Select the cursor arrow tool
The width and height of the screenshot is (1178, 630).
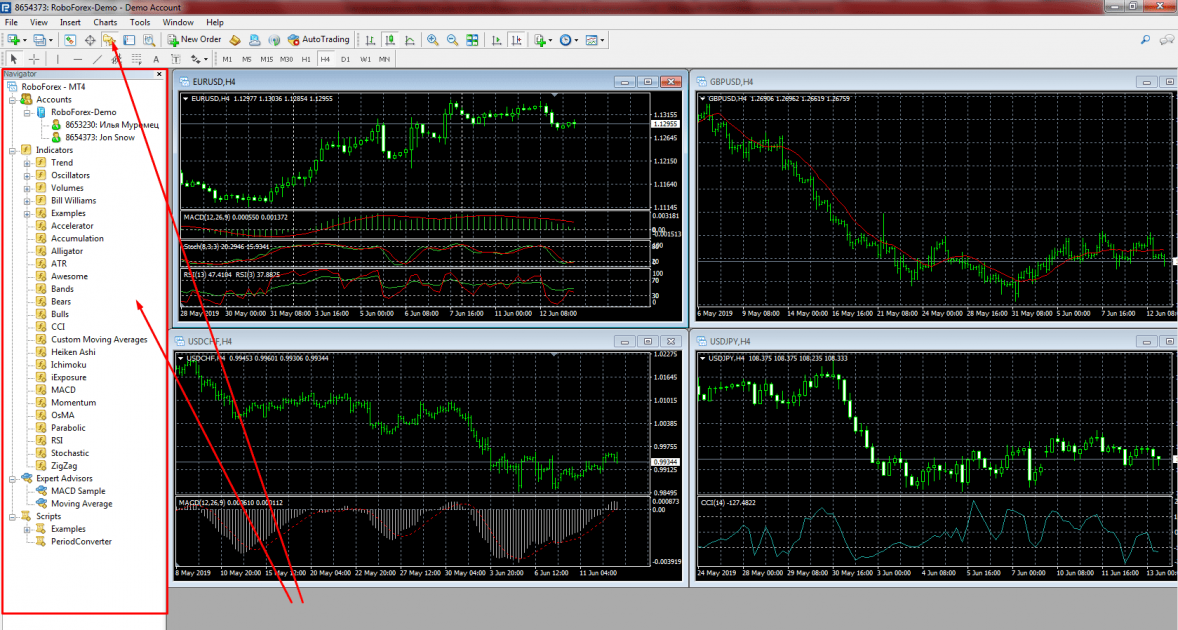click(x=14, y=59)
